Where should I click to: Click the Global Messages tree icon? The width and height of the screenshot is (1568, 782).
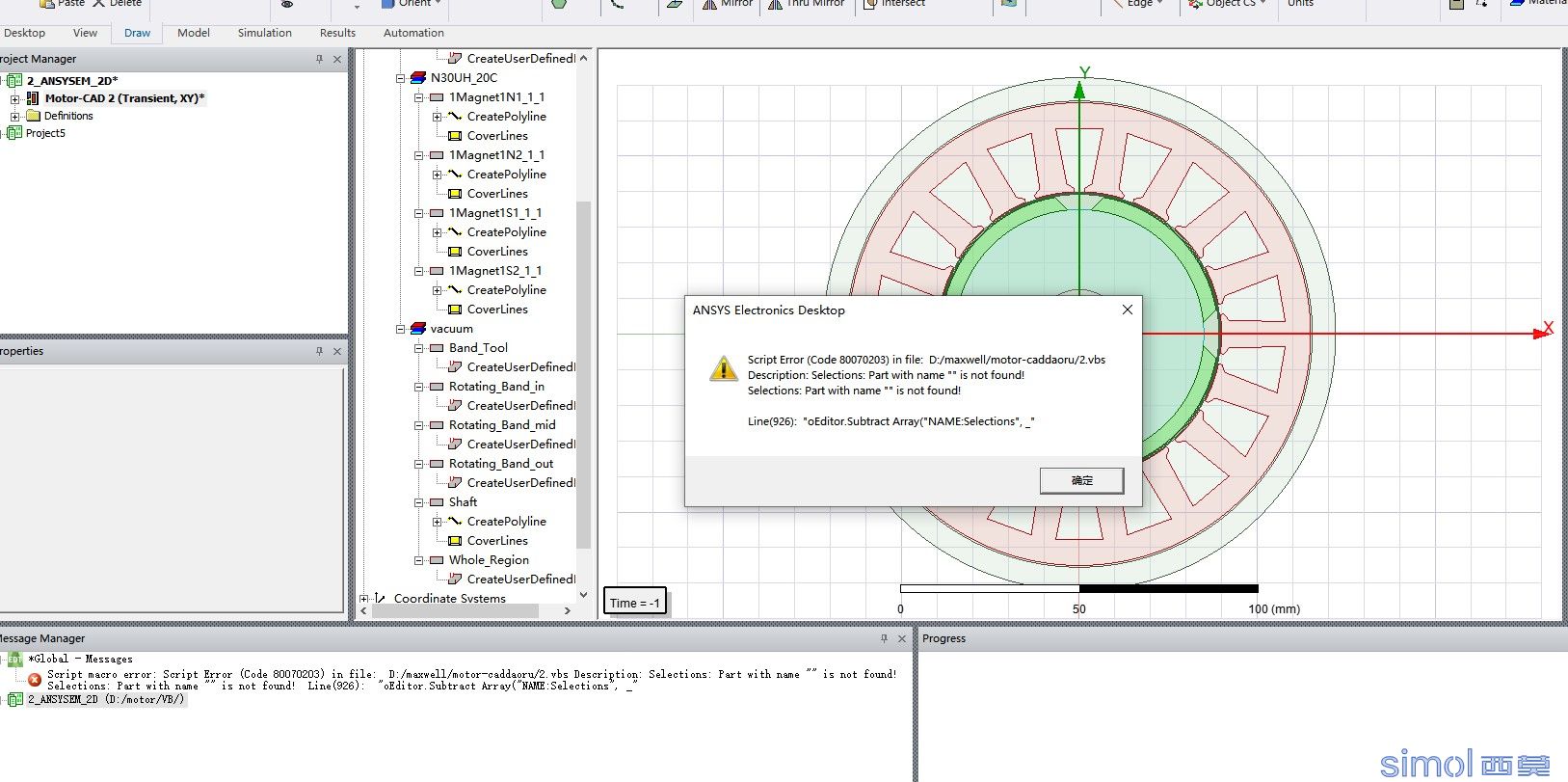click(14, 660)
